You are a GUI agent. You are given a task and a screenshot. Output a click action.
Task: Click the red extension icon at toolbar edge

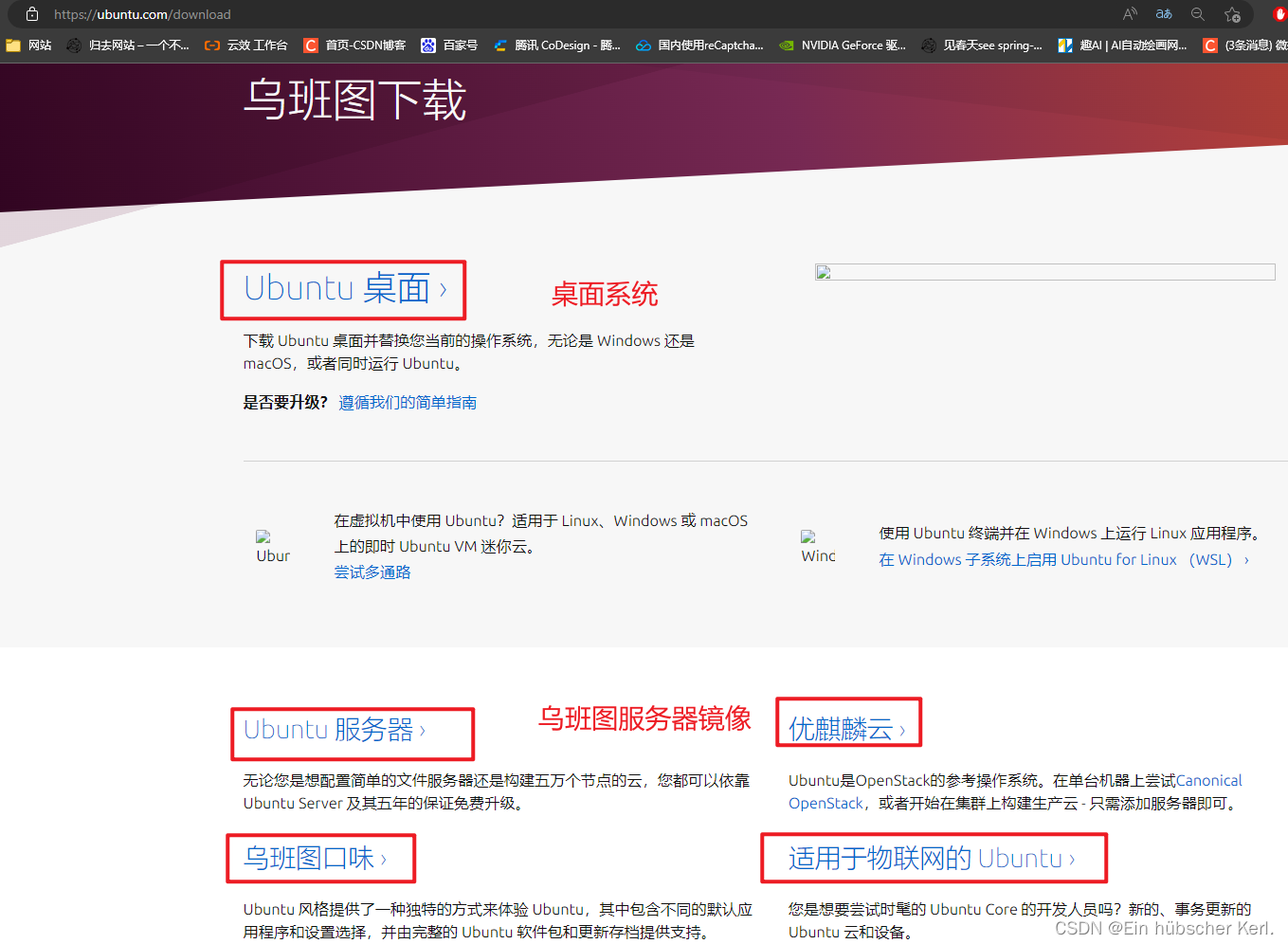(x=1279, y=14)
